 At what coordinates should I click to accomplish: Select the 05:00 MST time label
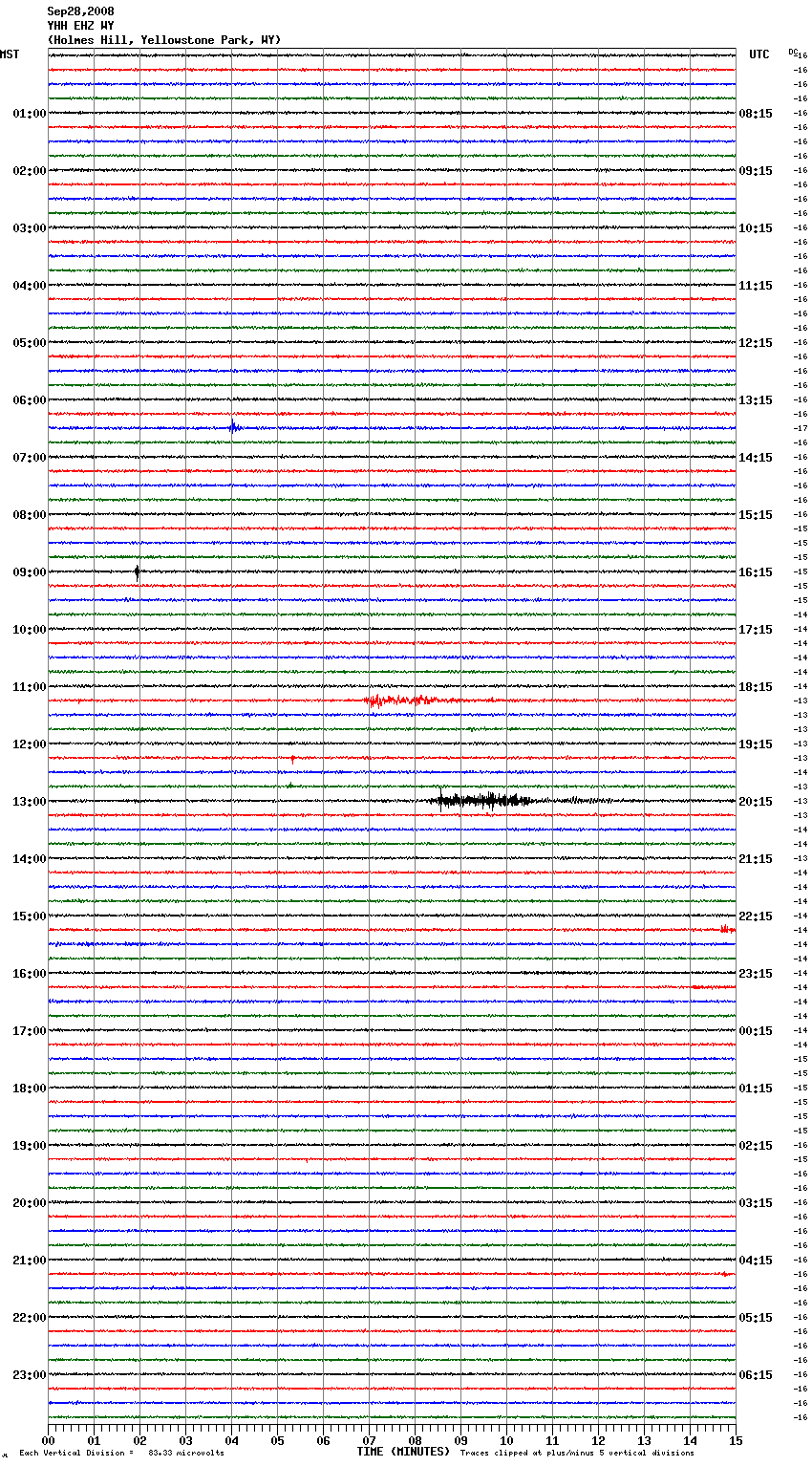point(30,343)
